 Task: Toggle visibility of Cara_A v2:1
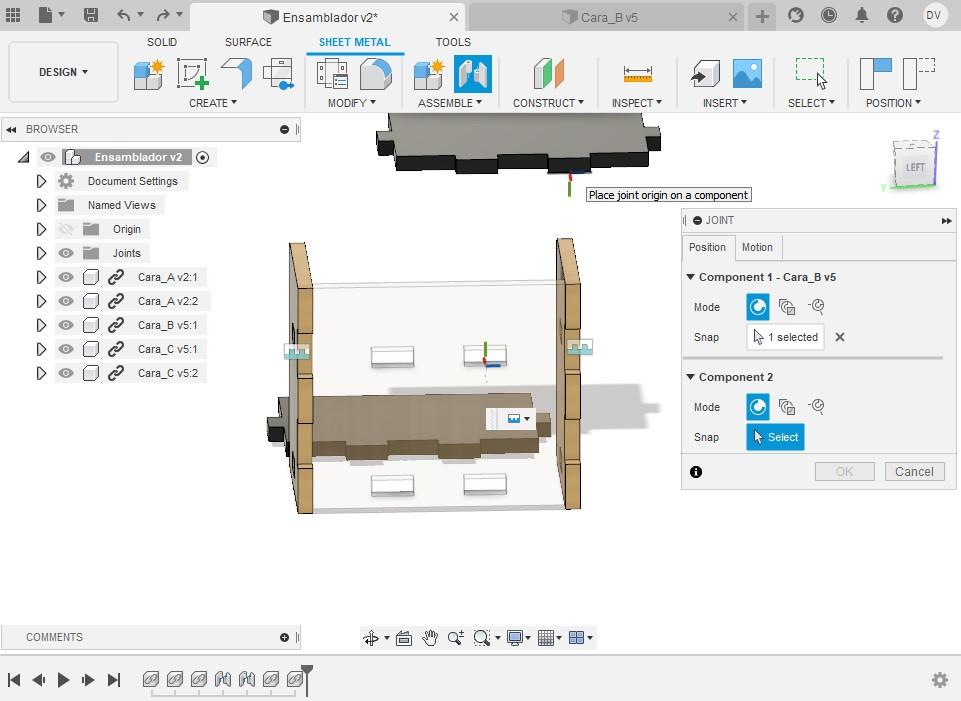(66, 277)
